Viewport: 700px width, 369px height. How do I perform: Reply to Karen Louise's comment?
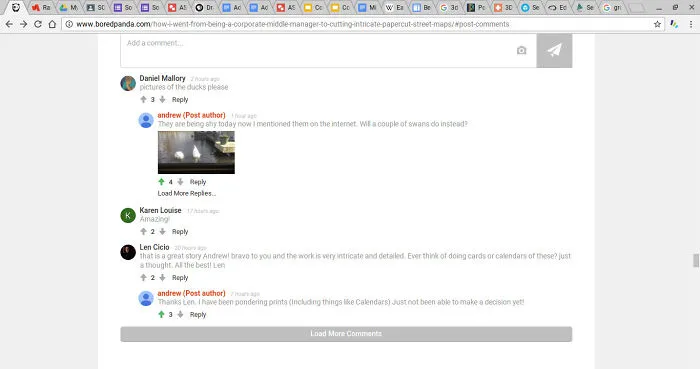[x=180, y=232]
